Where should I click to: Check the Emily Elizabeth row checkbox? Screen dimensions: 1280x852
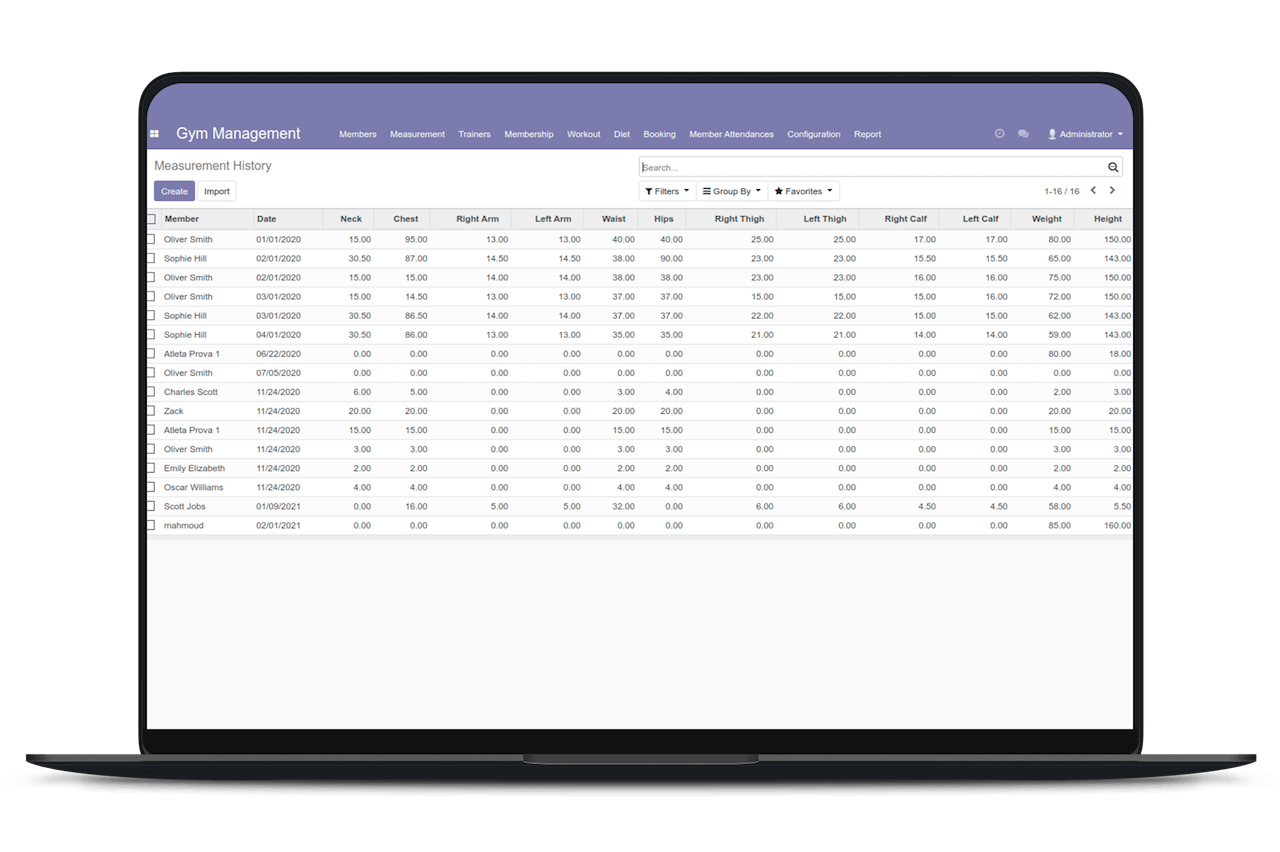click(151, 468)
